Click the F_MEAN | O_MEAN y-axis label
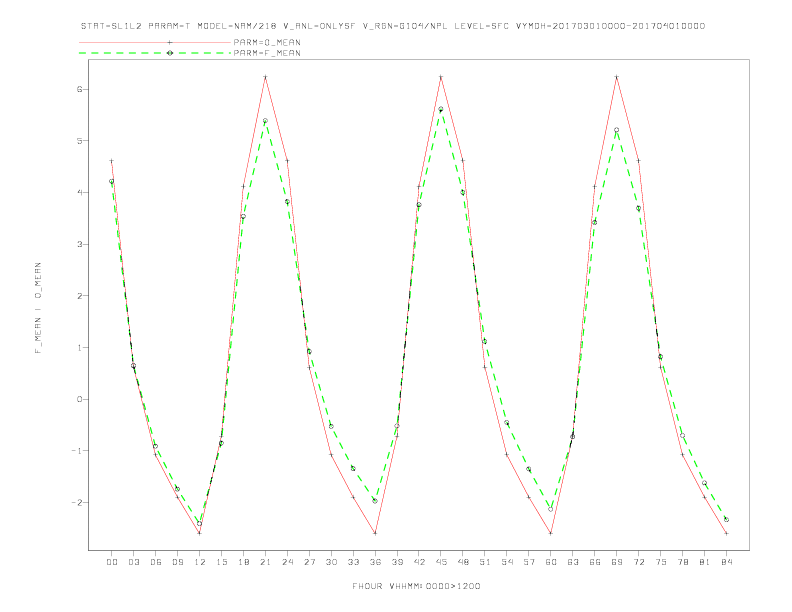This screenshot has height=612, width=792. (x=38, y=308)
